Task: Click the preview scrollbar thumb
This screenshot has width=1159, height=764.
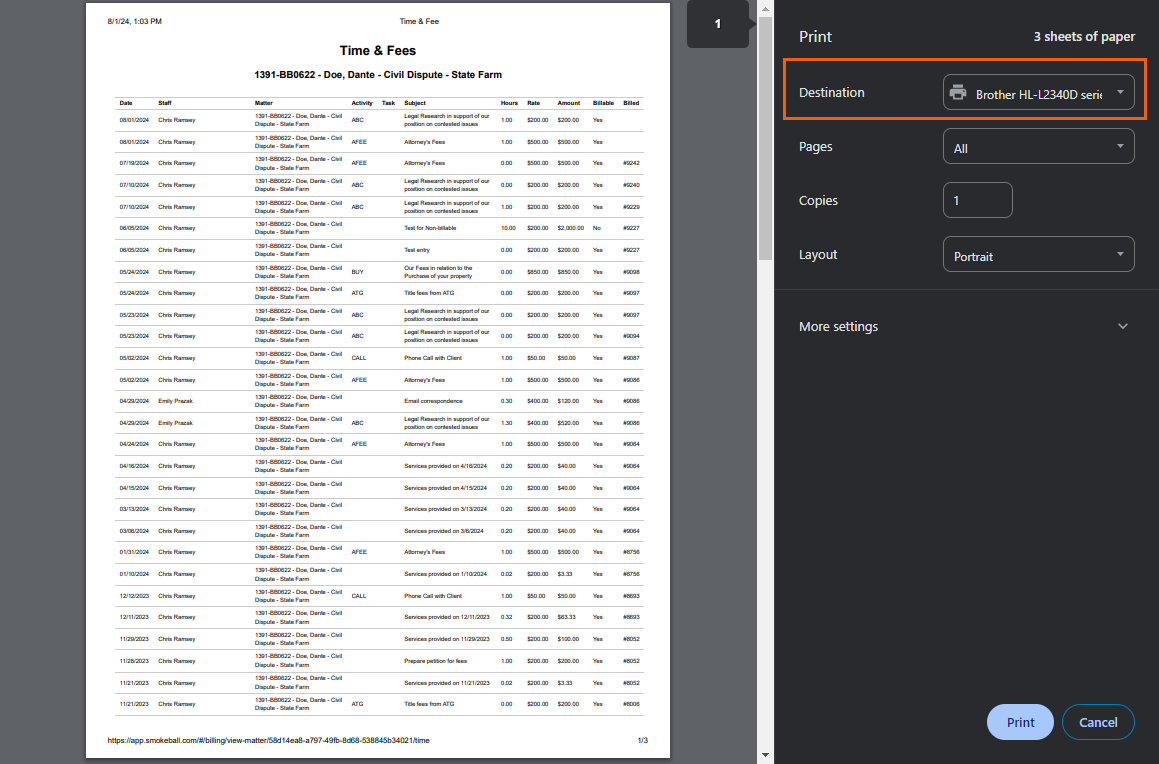Action: [x=765, y=137]
